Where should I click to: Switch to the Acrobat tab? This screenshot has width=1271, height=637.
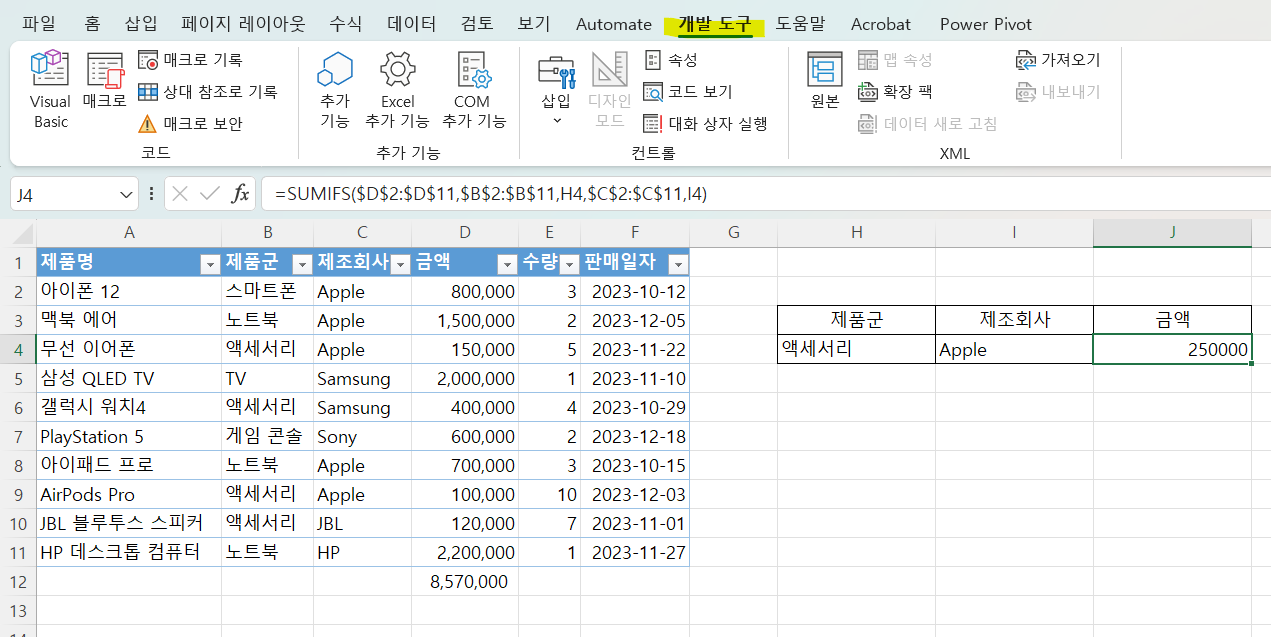[x=881, y=23]
